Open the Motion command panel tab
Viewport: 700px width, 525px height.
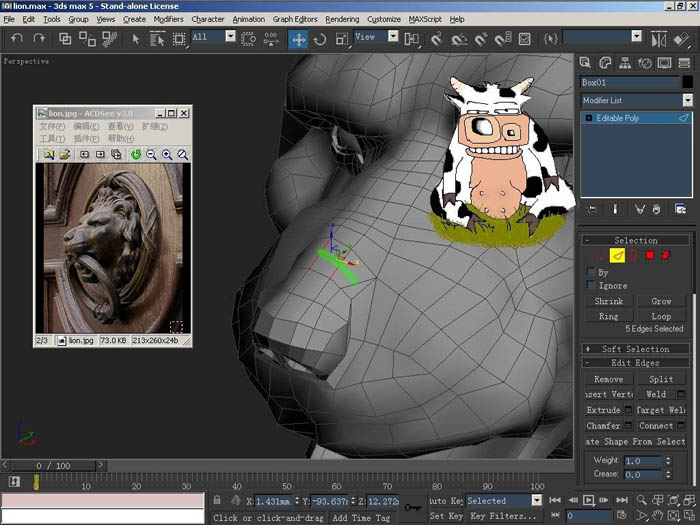coord(645,63)
